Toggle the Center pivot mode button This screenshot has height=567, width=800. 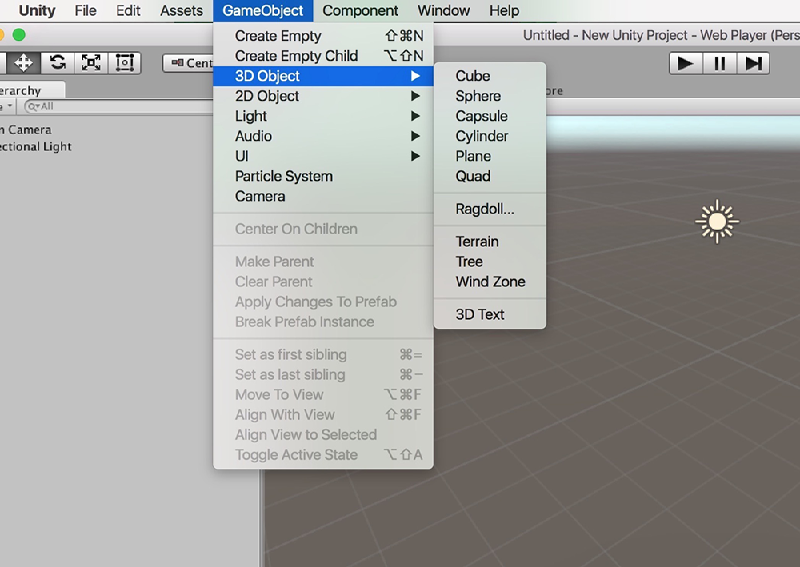188,63
